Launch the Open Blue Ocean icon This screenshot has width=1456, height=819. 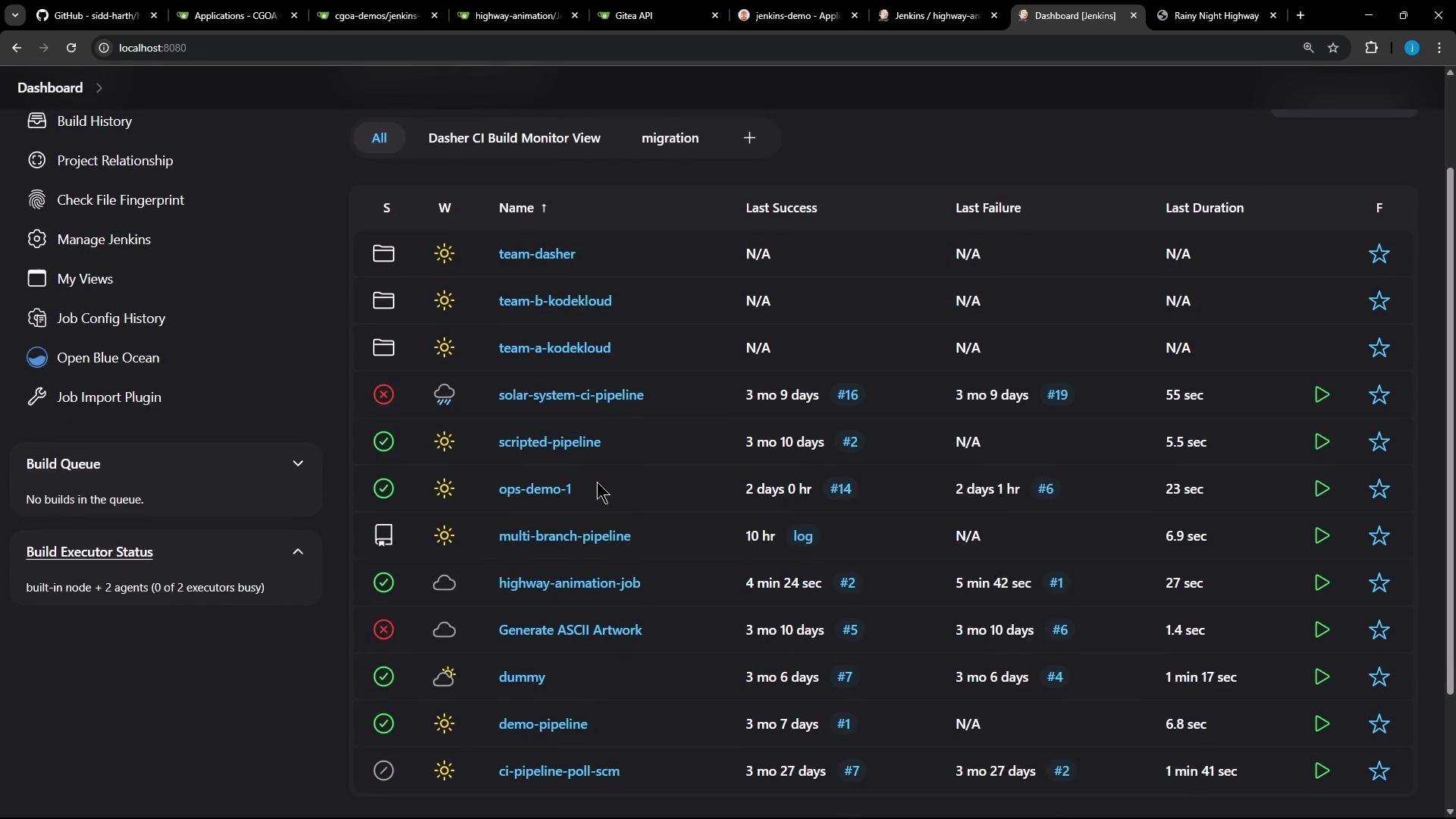click(x=36, y=358)
